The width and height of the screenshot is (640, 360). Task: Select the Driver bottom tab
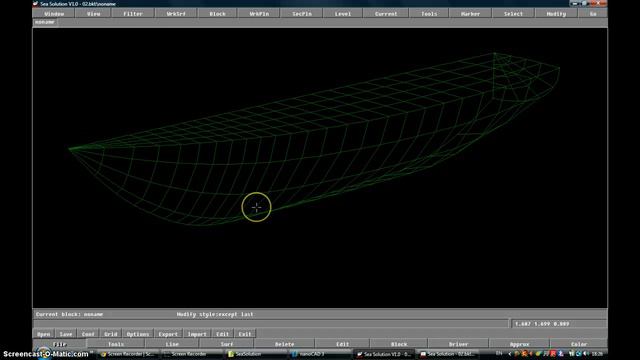click(458, 344)
